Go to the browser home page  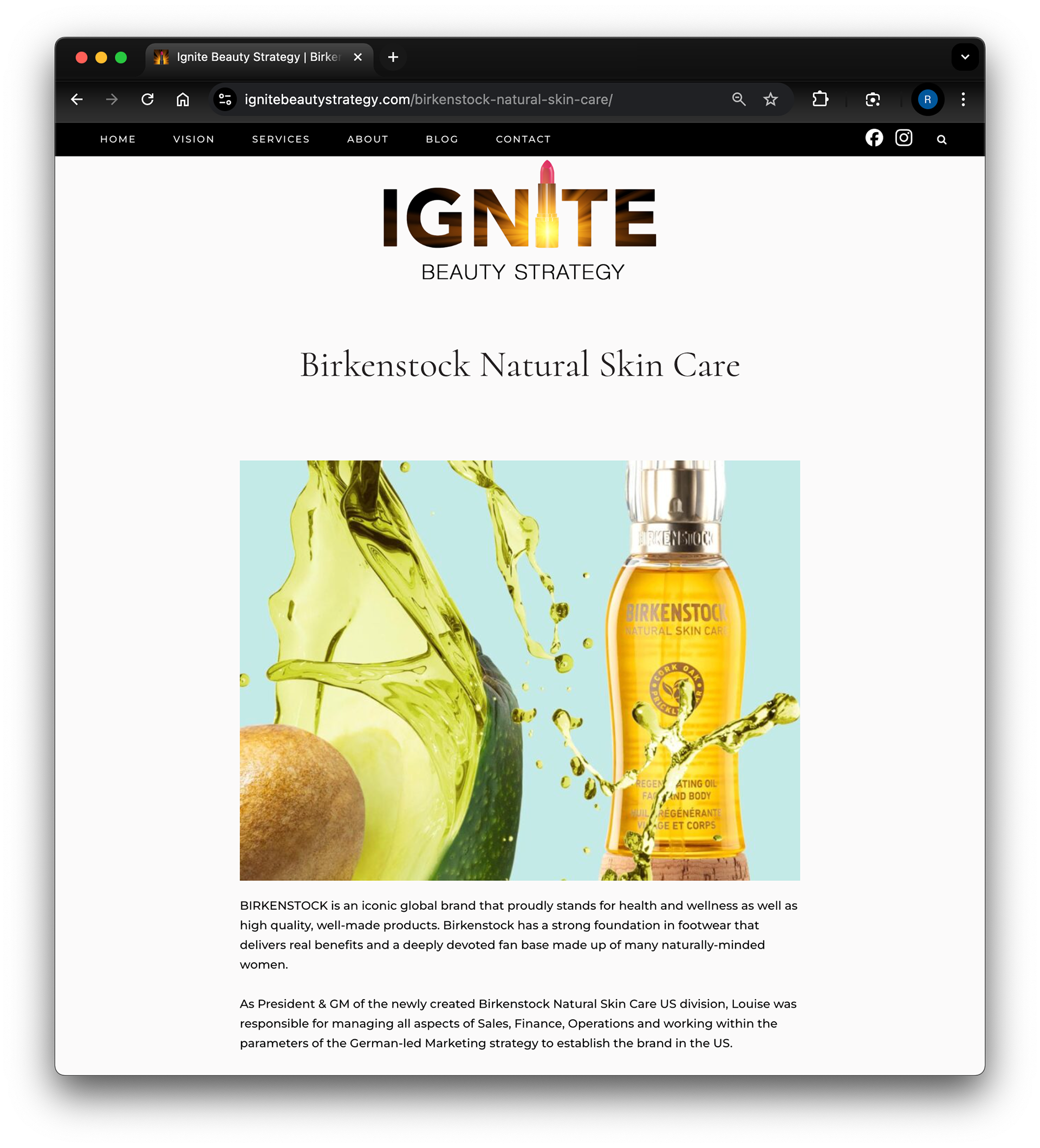pos(182,100)
